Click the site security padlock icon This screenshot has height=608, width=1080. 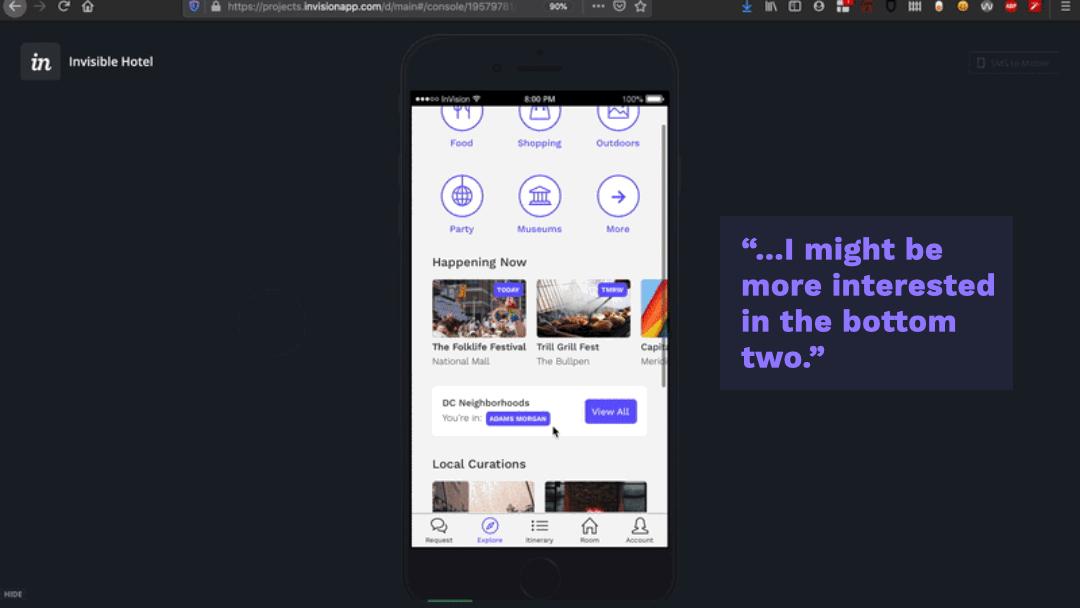pos(216,7)
